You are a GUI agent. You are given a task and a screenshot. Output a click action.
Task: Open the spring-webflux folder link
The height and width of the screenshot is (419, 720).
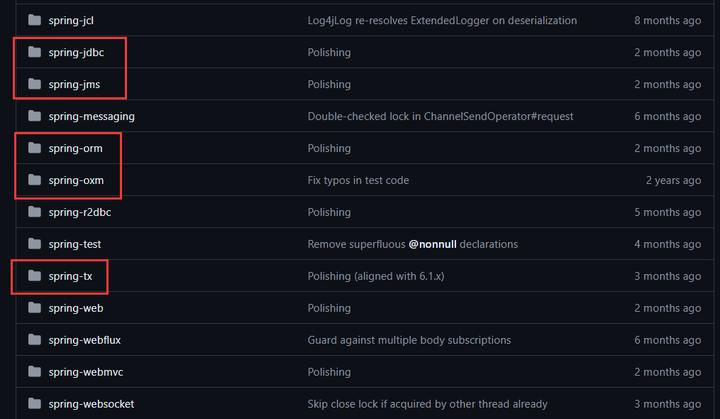tap(84, 340)
